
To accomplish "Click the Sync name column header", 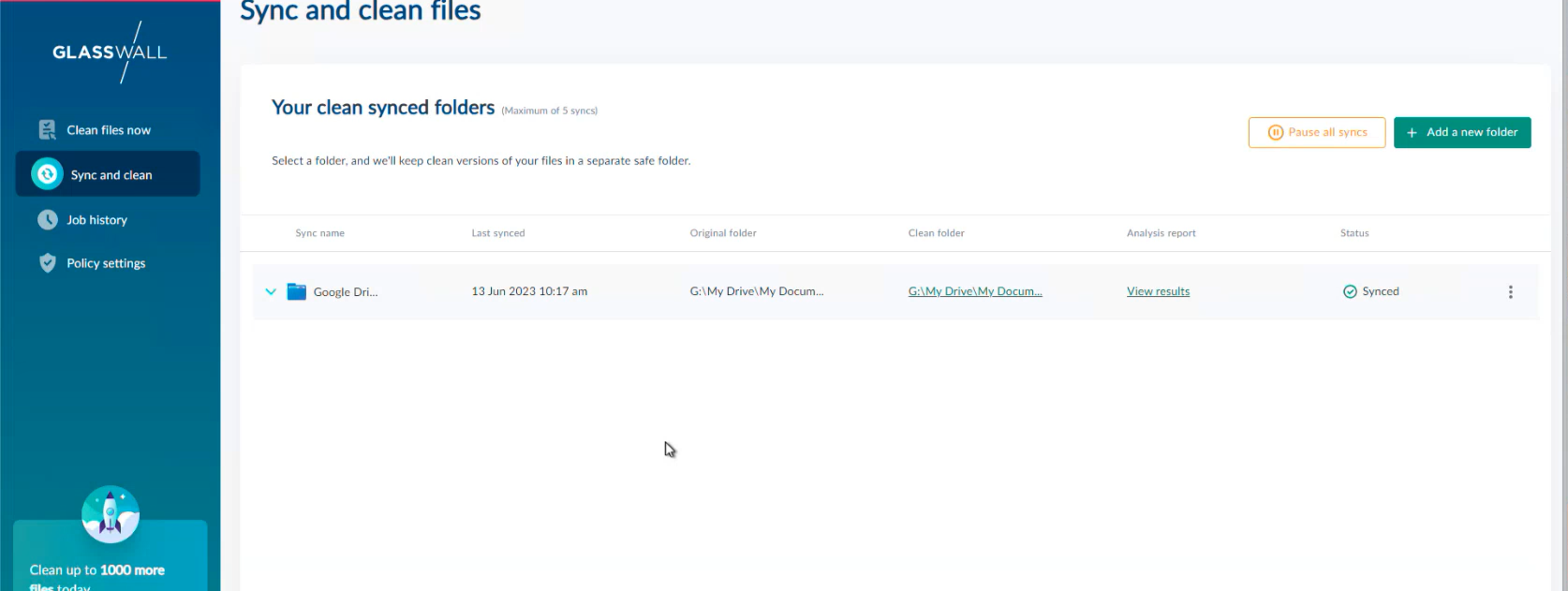I will [319, 233].
